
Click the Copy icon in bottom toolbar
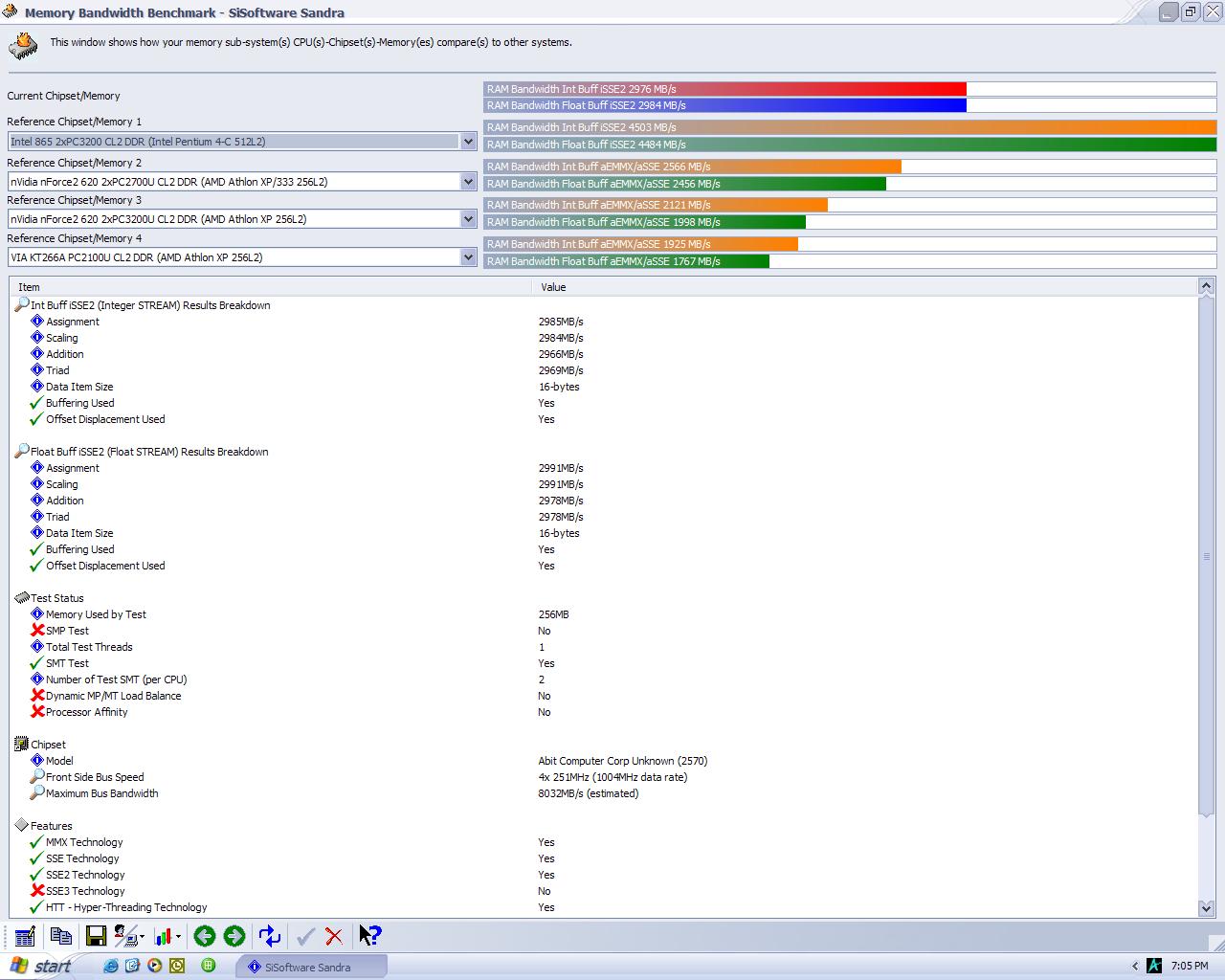[61, 936]
